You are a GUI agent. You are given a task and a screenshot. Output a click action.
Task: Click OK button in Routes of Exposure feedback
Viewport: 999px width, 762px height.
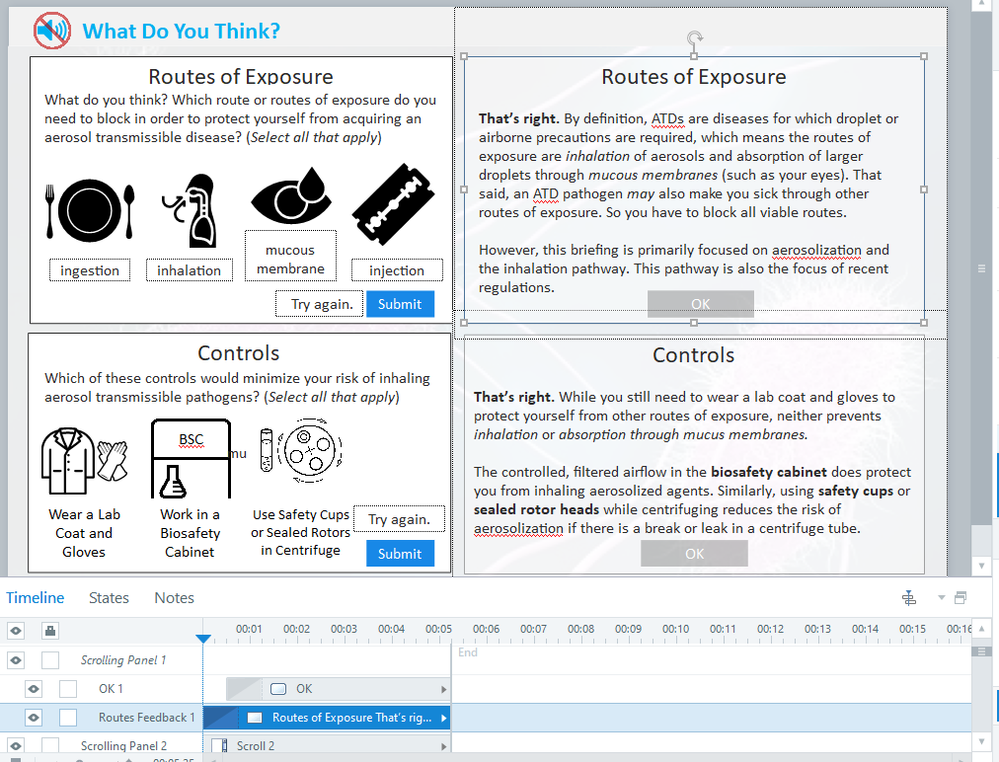pos(701,304)
